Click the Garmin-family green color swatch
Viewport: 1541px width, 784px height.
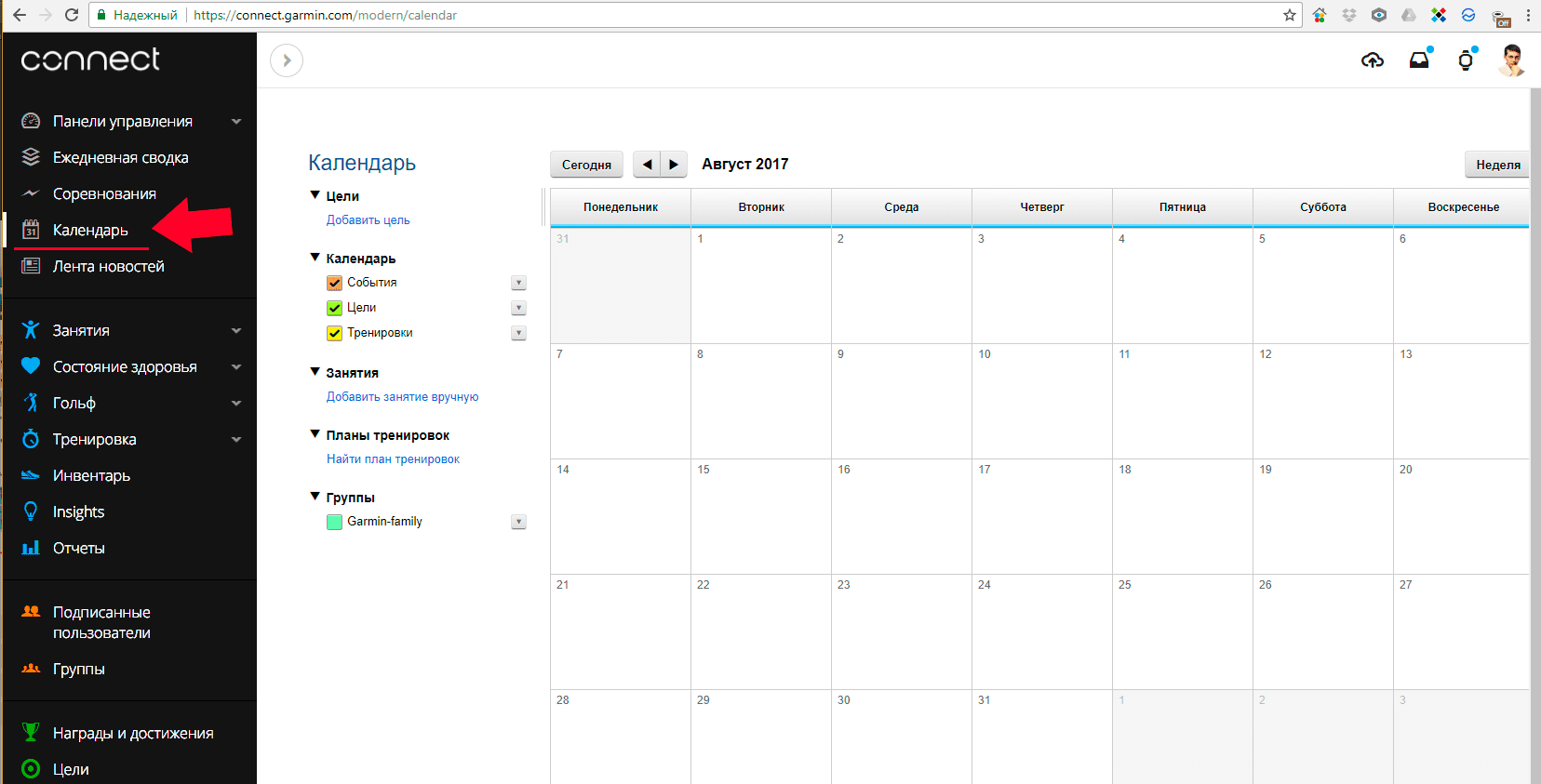click(x=334, y=522)
